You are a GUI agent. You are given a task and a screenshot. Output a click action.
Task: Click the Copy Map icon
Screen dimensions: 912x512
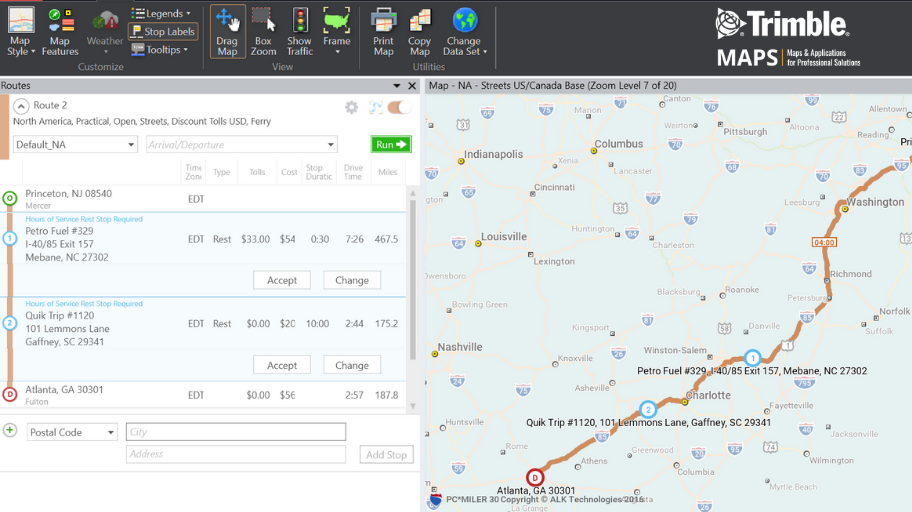coord(419,31)
